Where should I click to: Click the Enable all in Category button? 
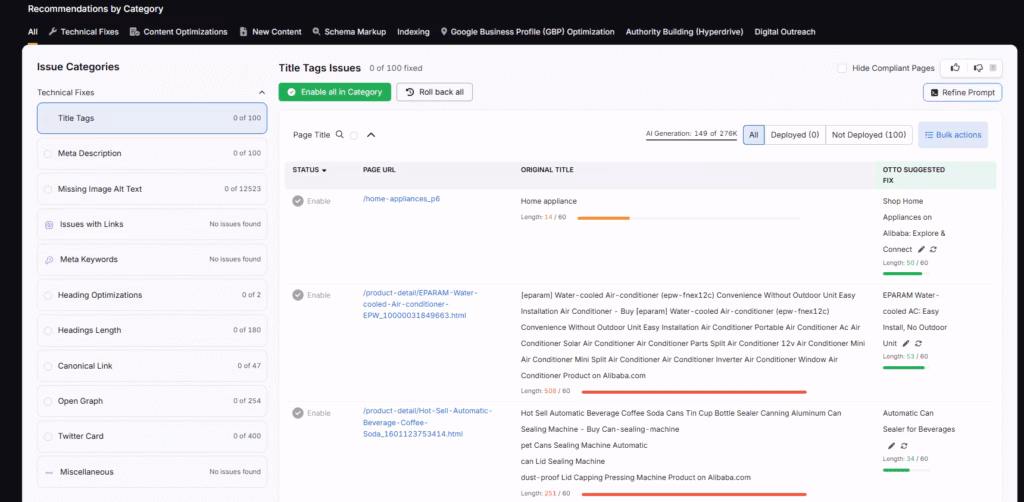(334, 92)
